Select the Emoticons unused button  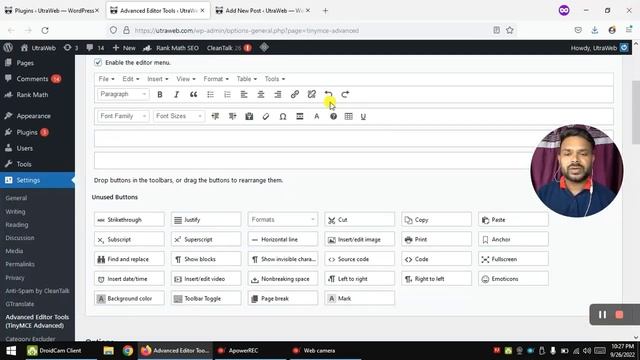tap(513, 279)
